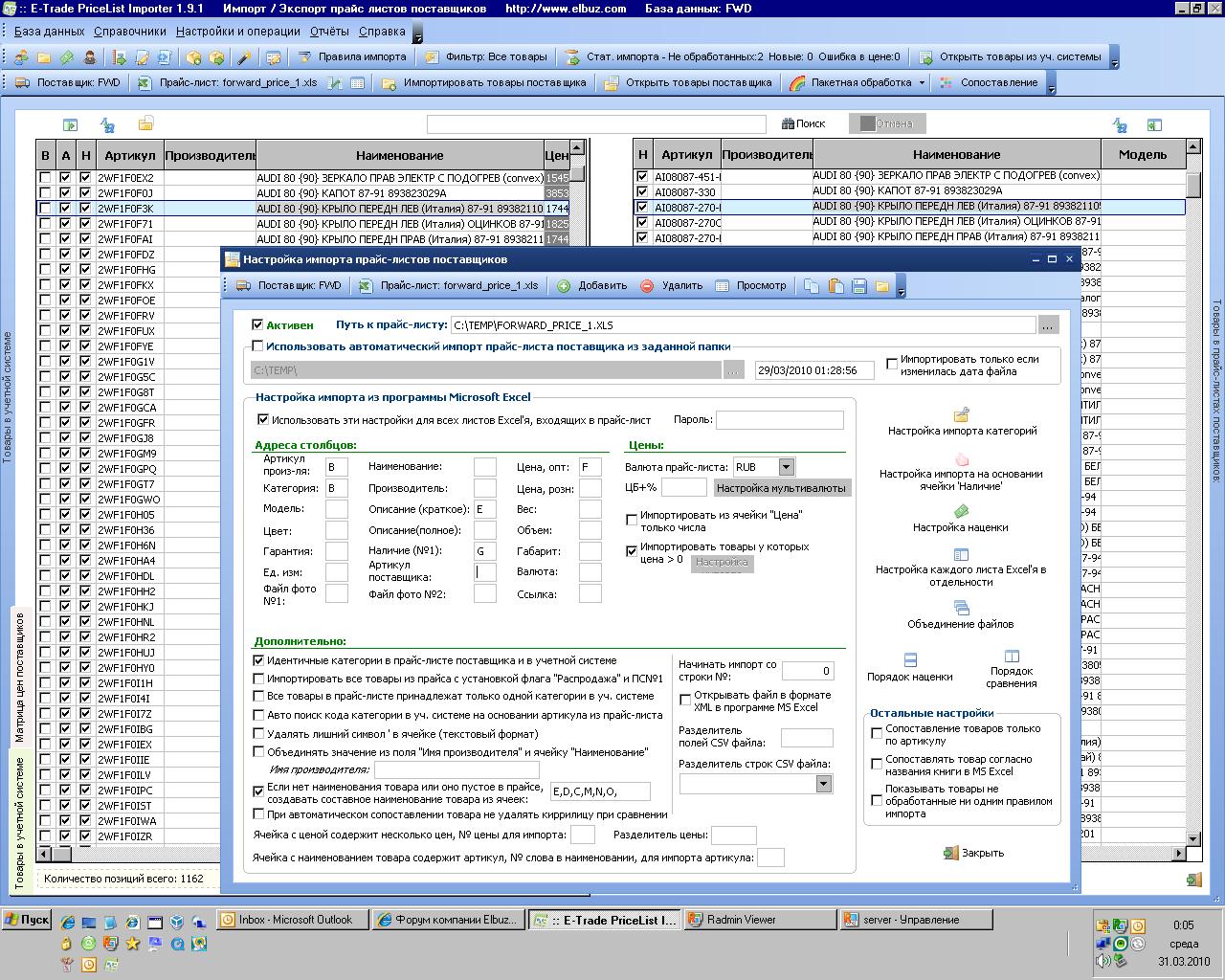Open Настройка каждого листа Excel'я в отдельности

click(x=961, y=568)
